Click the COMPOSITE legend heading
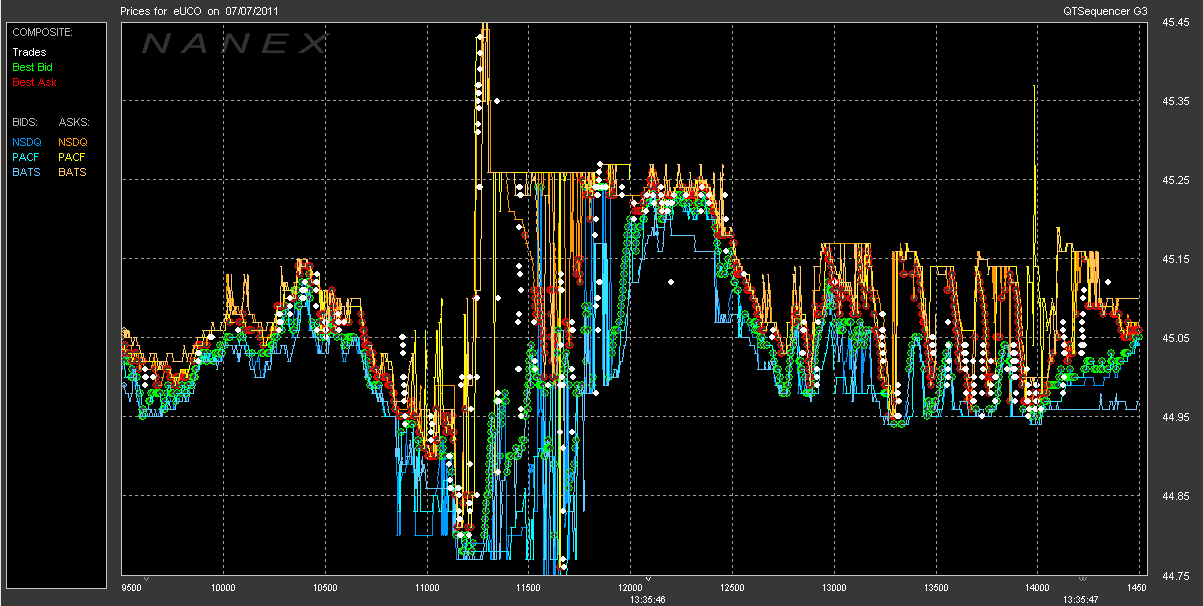 [43, 32]
